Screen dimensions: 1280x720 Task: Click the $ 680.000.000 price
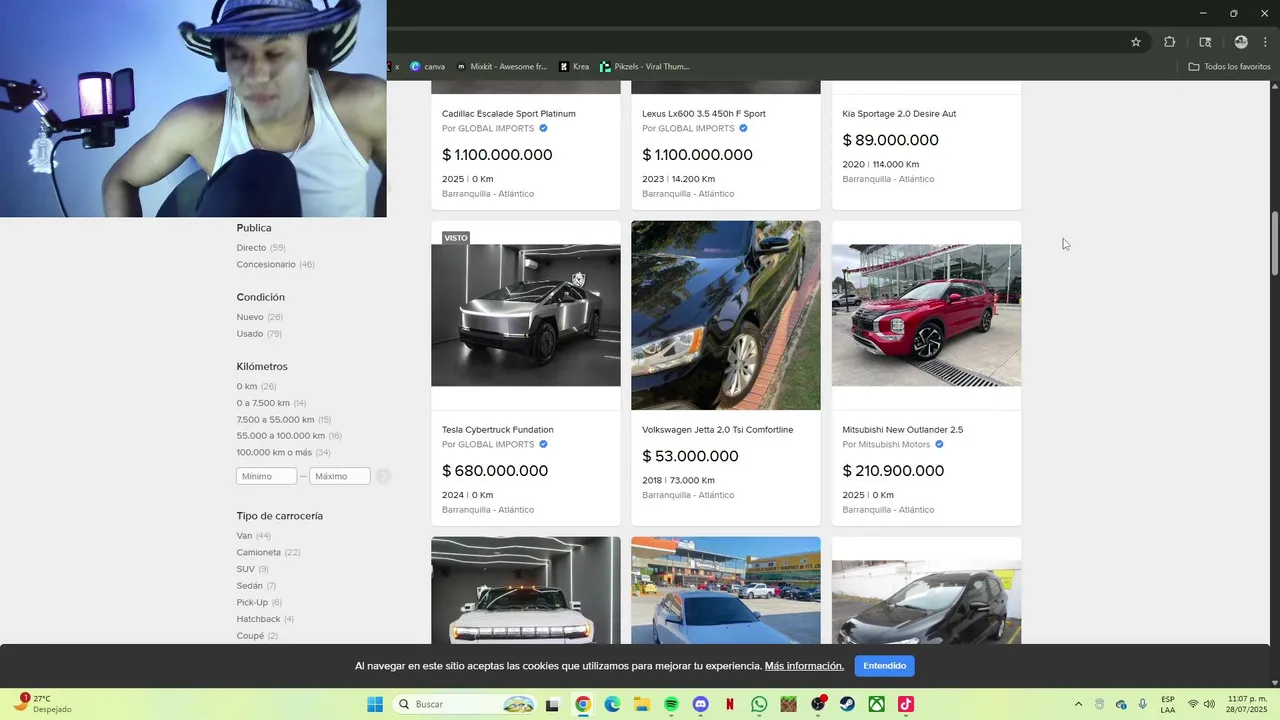pyautogui.click(x=495, y=471)
